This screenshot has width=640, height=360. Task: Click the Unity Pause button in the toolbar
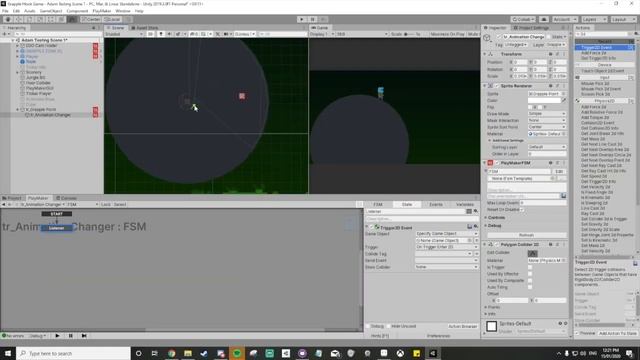(x=312, y=19)
